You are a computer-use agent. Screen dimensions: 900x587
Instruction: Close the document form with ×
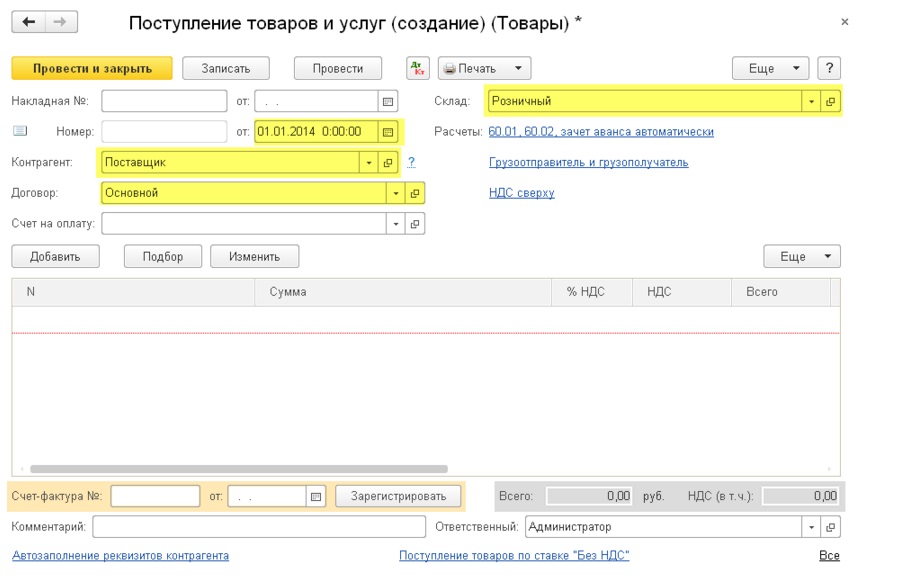[844, 22]
